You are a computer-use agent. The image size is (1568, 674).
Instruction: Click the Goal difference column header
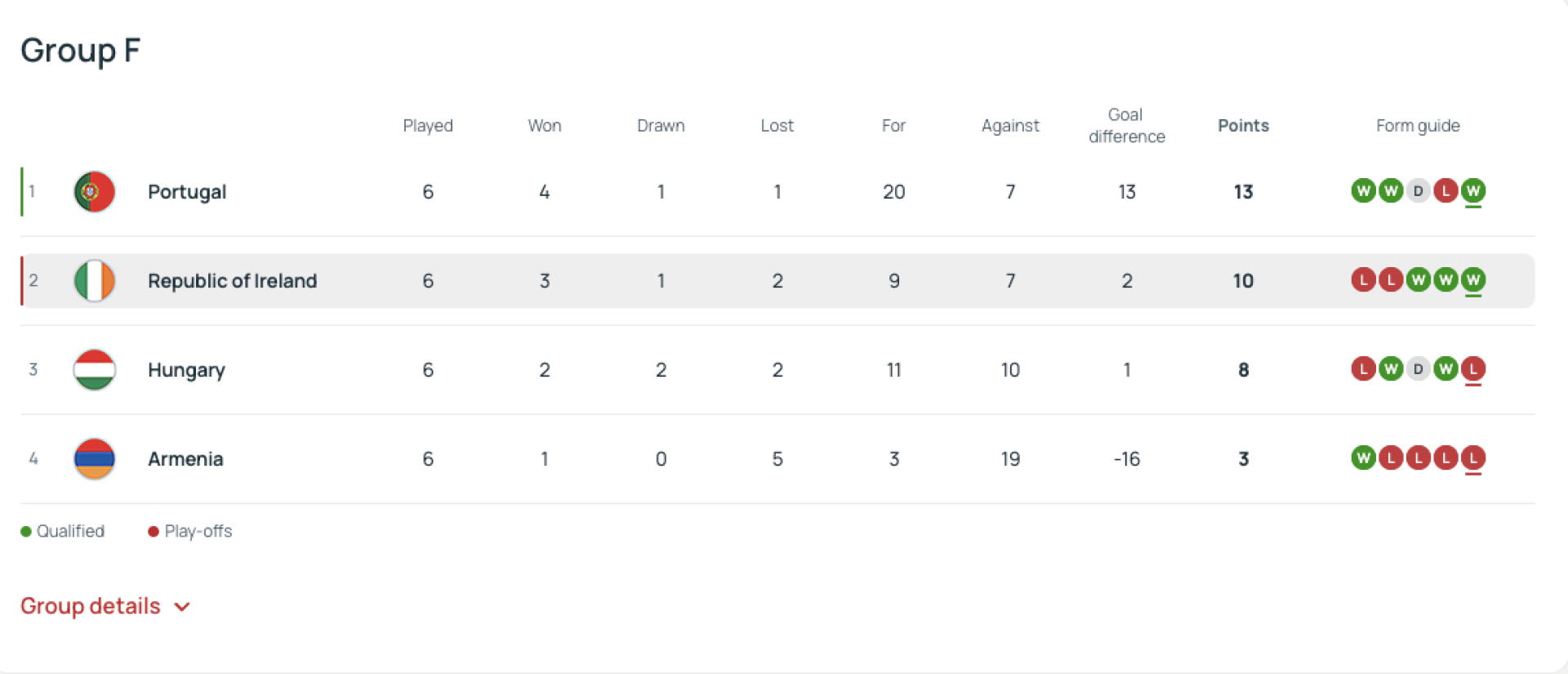pos(1126,126)
